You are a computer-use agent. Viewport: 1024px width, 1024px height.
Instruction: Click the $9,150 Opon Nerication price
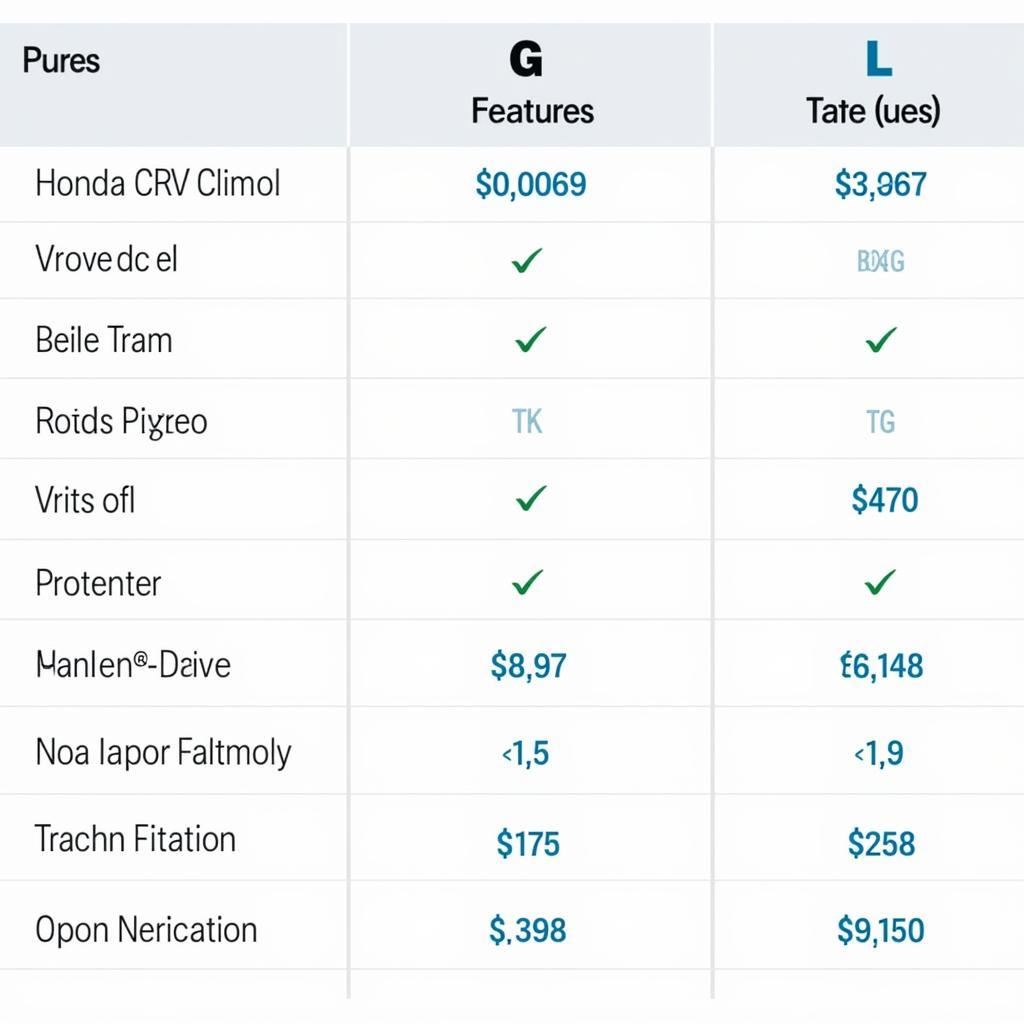pos(880,930)
